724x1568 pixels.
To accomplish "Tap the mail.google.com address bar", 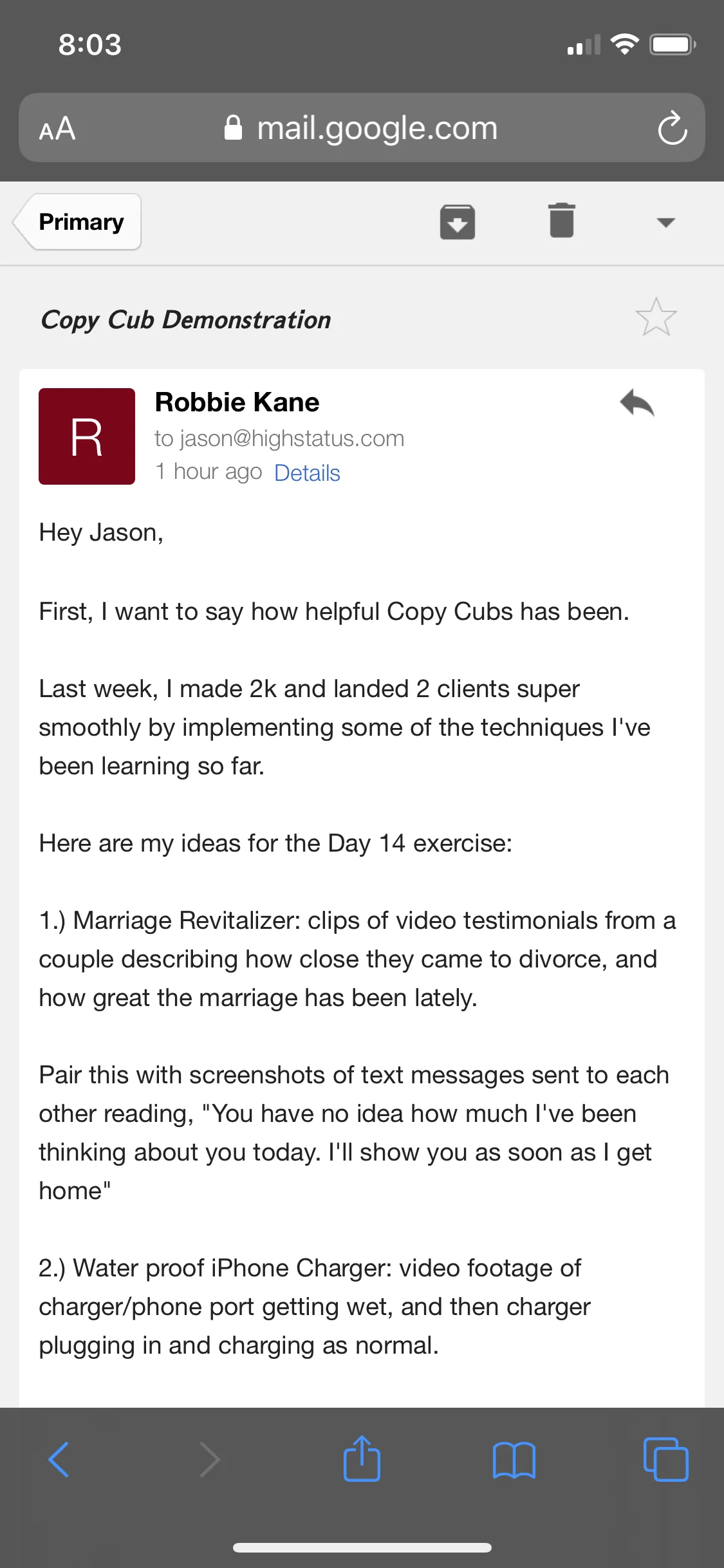I will coord(362,127).
